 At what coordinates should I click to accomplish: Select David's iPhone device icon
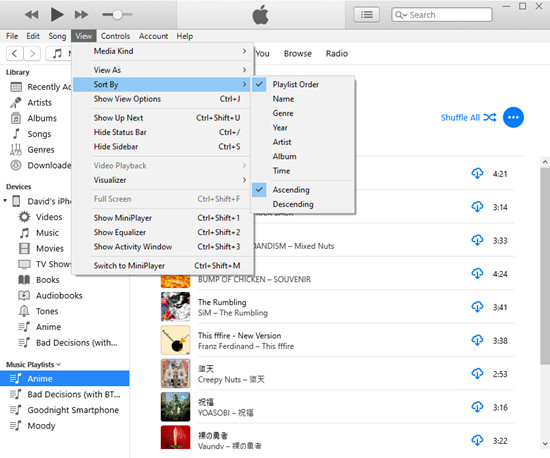16,201
